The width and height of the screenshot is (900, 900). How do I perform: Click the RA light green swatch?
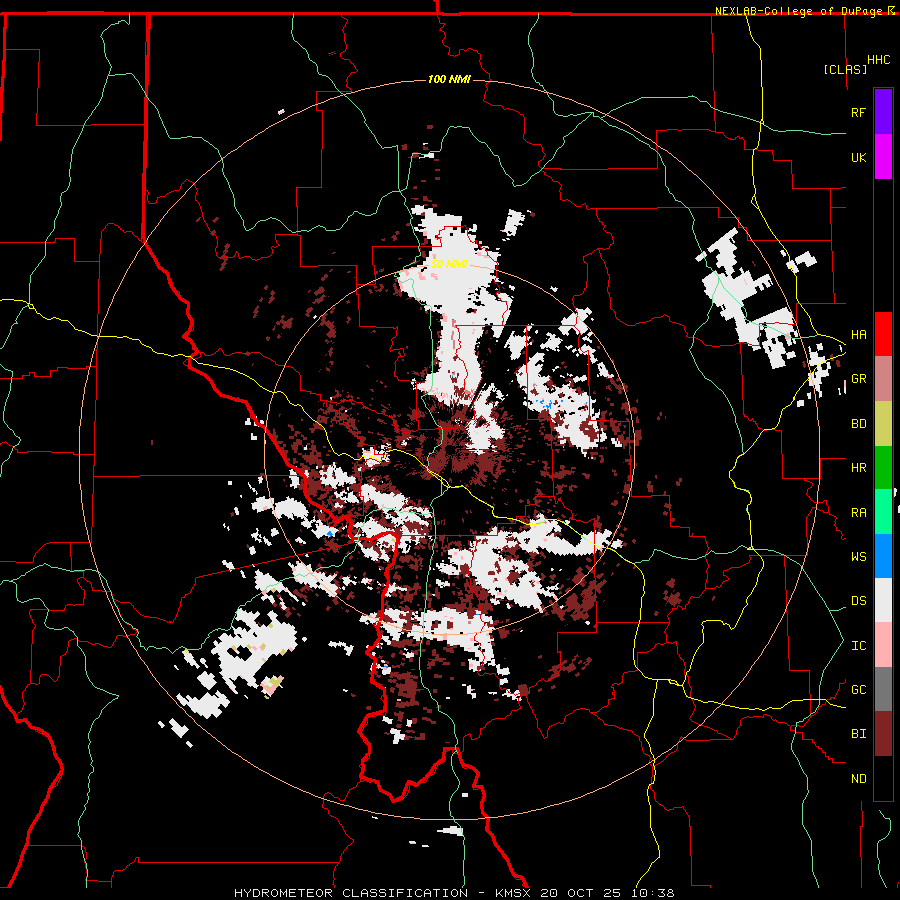(x=883, y=512)
